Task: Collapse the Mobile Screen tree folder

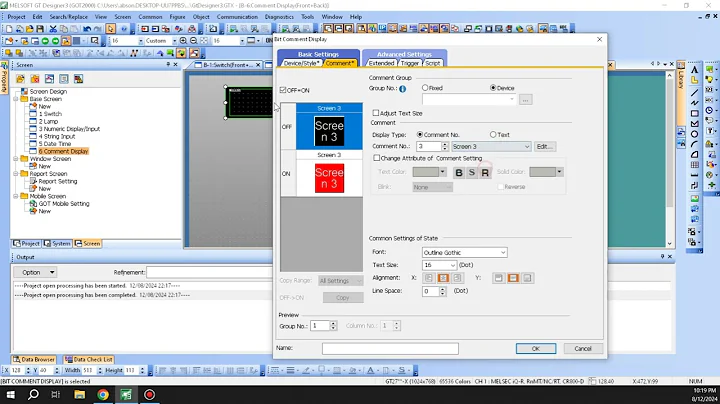Action: [x=16, y=196]
